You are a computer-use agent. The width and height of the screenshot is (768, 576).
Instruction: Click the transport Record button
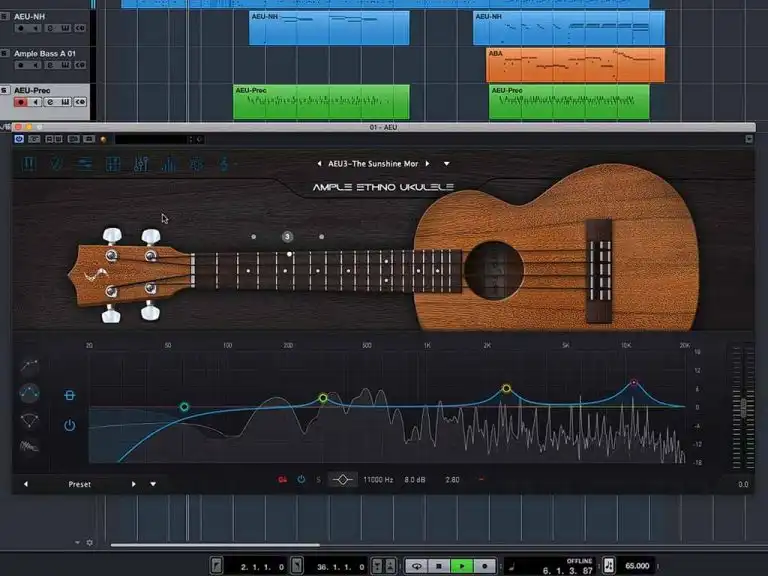click(484, 566)
